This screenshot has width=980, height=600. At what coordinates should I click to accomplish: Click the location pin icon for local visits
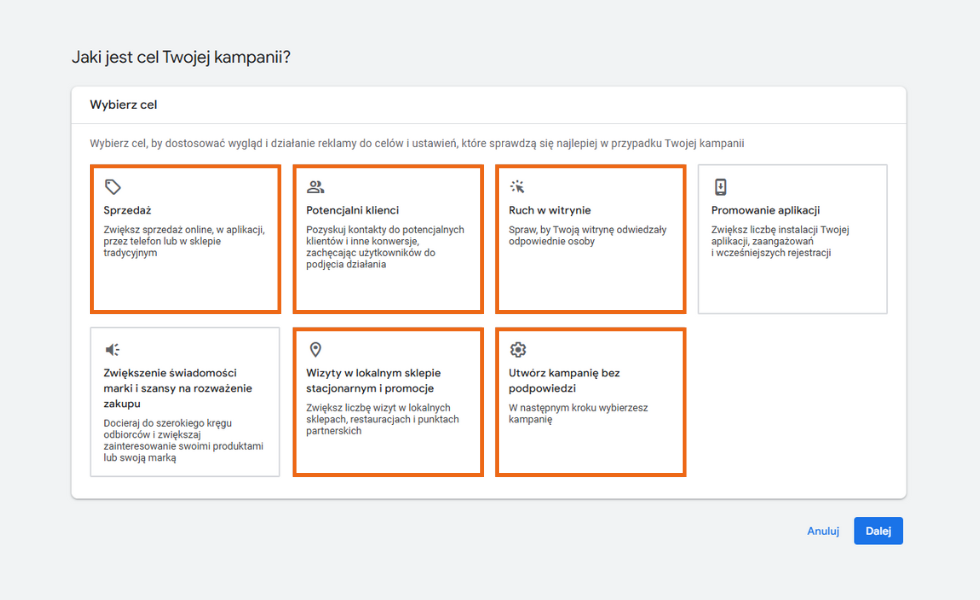316,349
